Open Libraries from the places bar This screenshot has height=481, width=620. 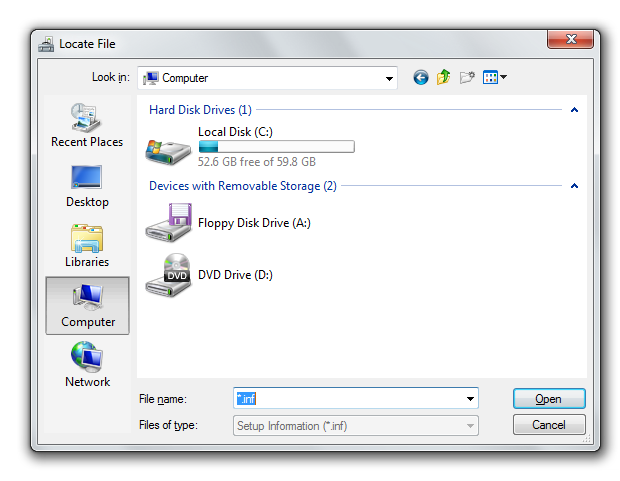(x=87, y=246)
